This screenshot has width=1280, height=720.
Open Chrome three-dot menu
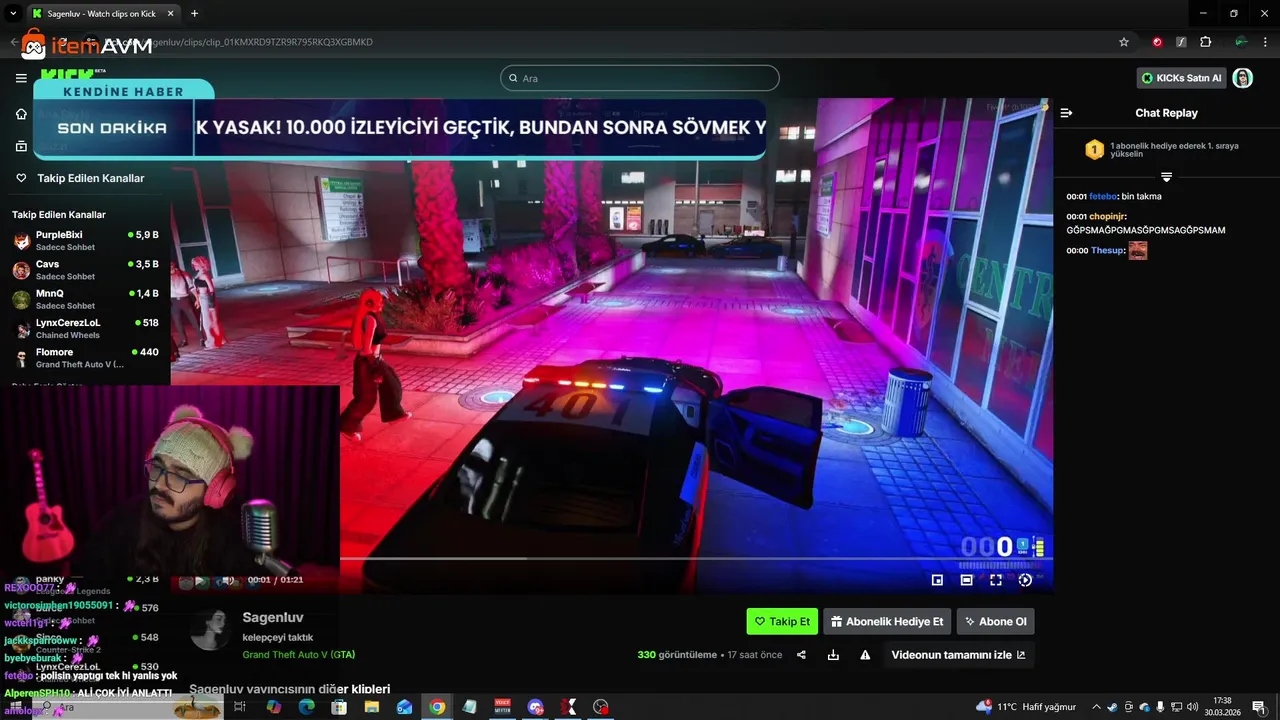pyautogui.click(x=1266, y=42)
